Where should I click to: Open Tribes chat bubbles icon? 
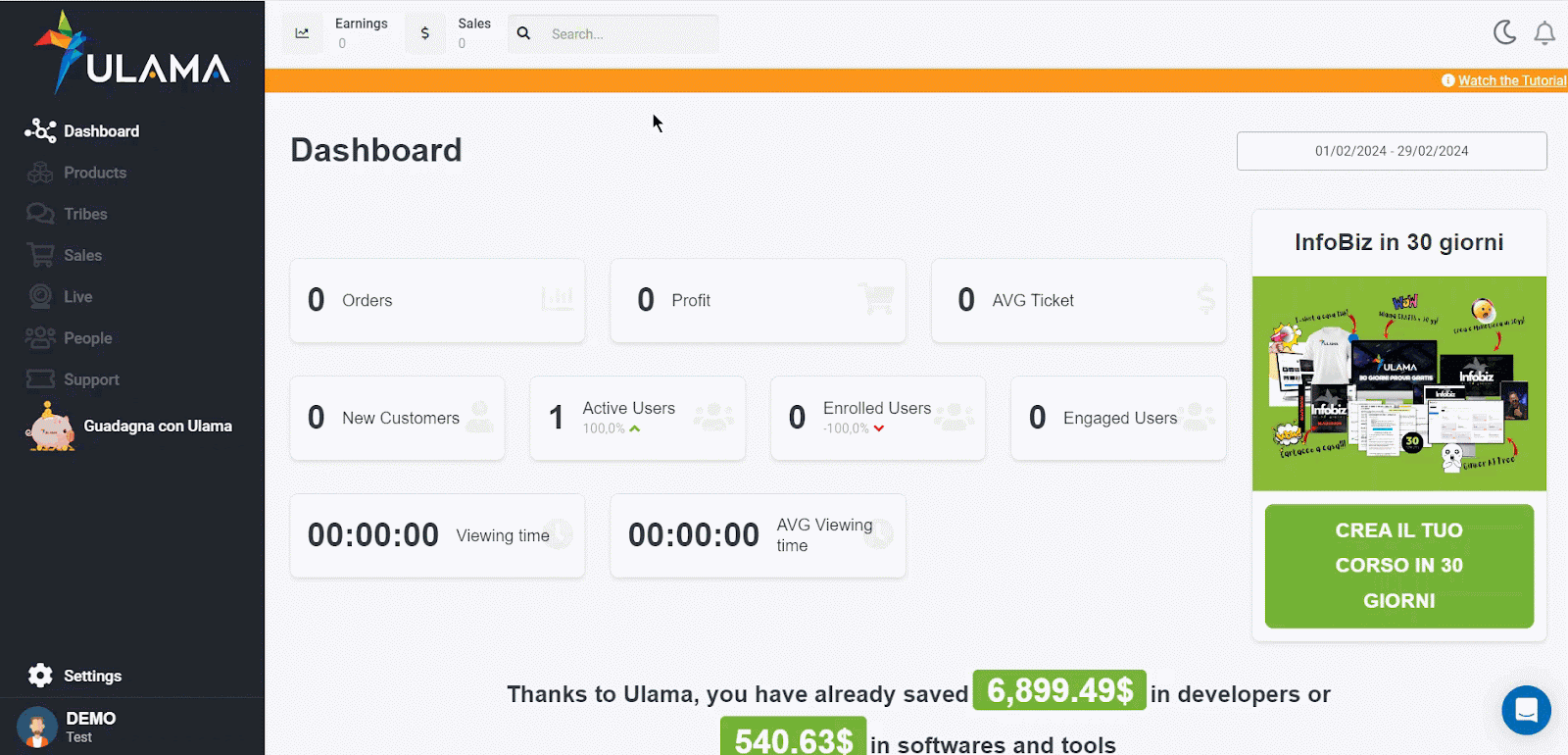40,214
